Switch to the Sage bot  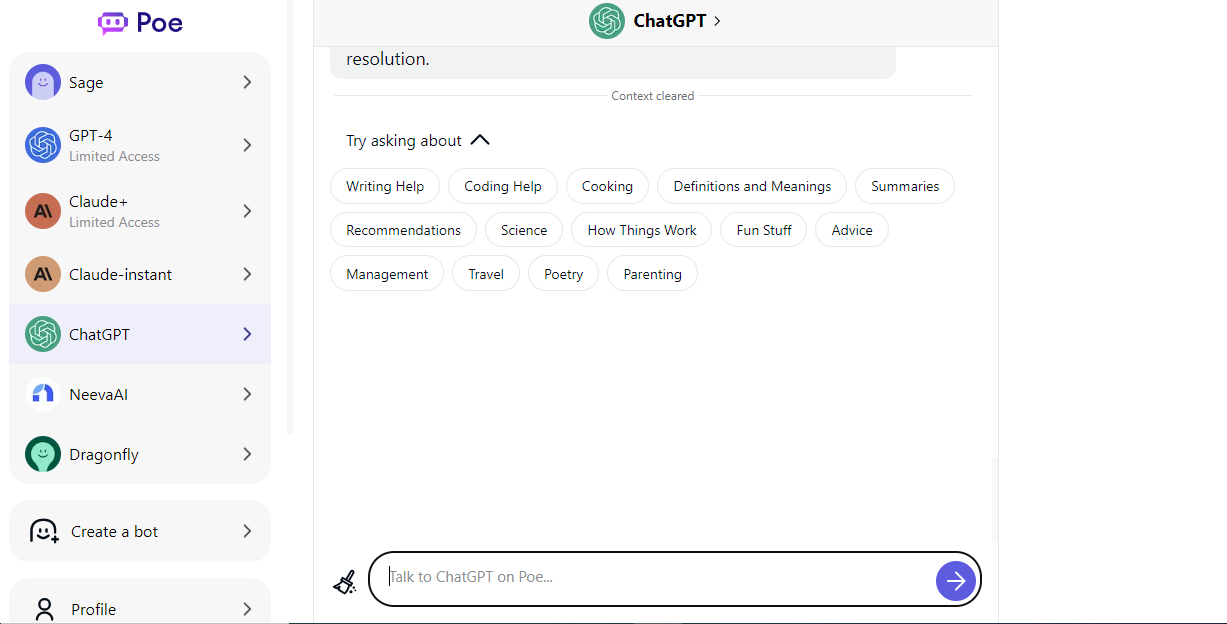(x=140, y=82)
